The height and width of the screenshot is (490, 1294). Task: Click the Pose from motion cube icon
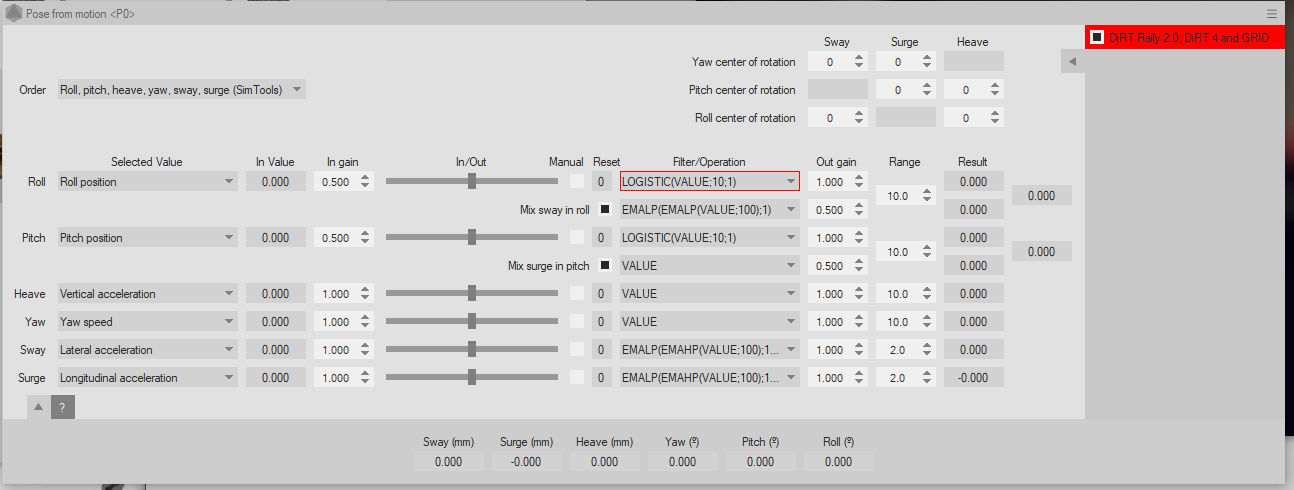click(x=14, y=14)
